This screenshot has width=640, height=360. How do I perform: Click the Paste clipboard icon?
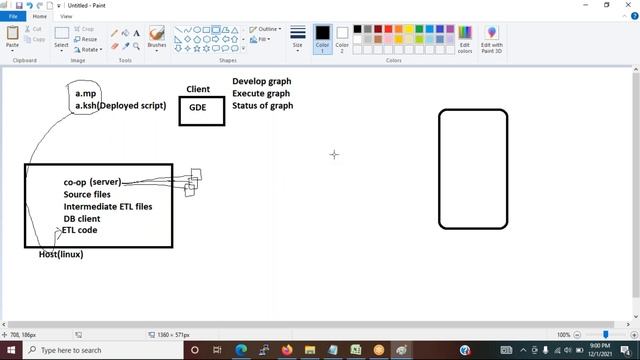pos(12,33)
